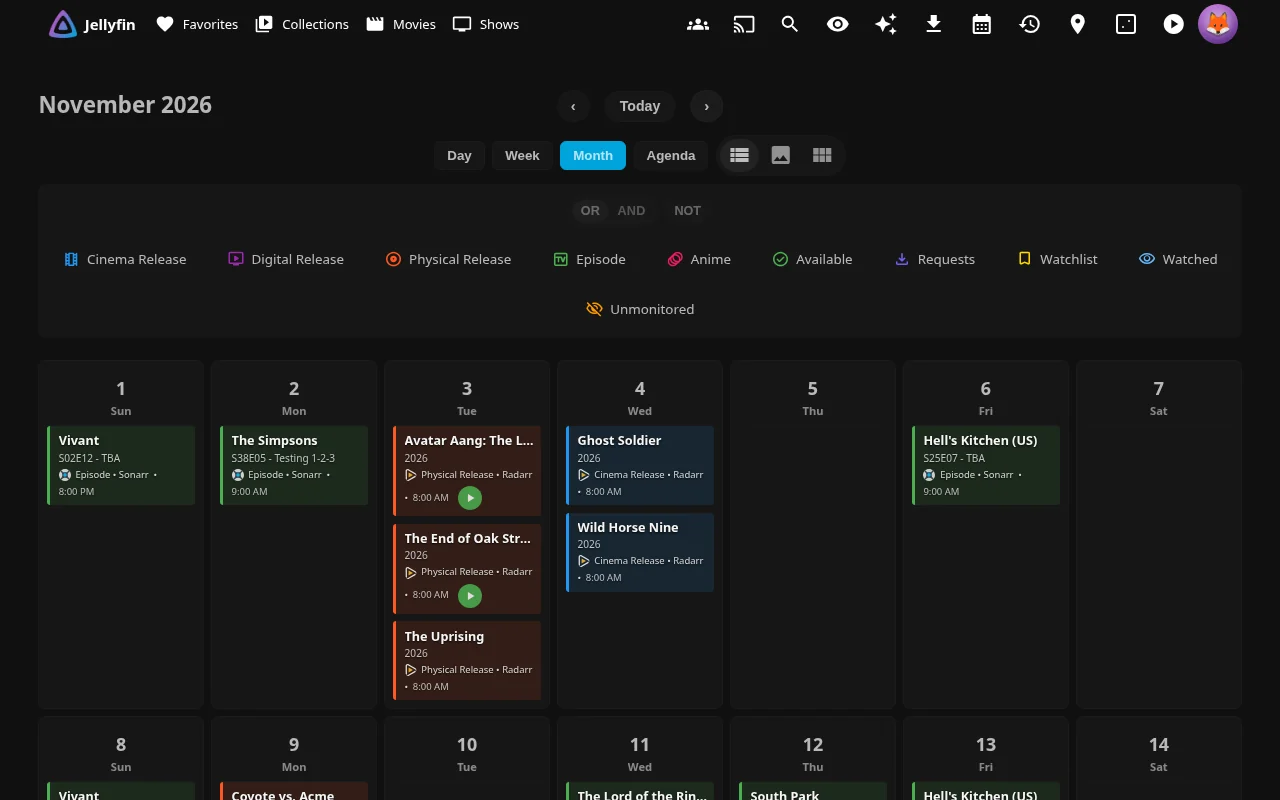Jump to Today
Image resolution: width=1280 pixels, height=800 pixels.
(640, 106)
